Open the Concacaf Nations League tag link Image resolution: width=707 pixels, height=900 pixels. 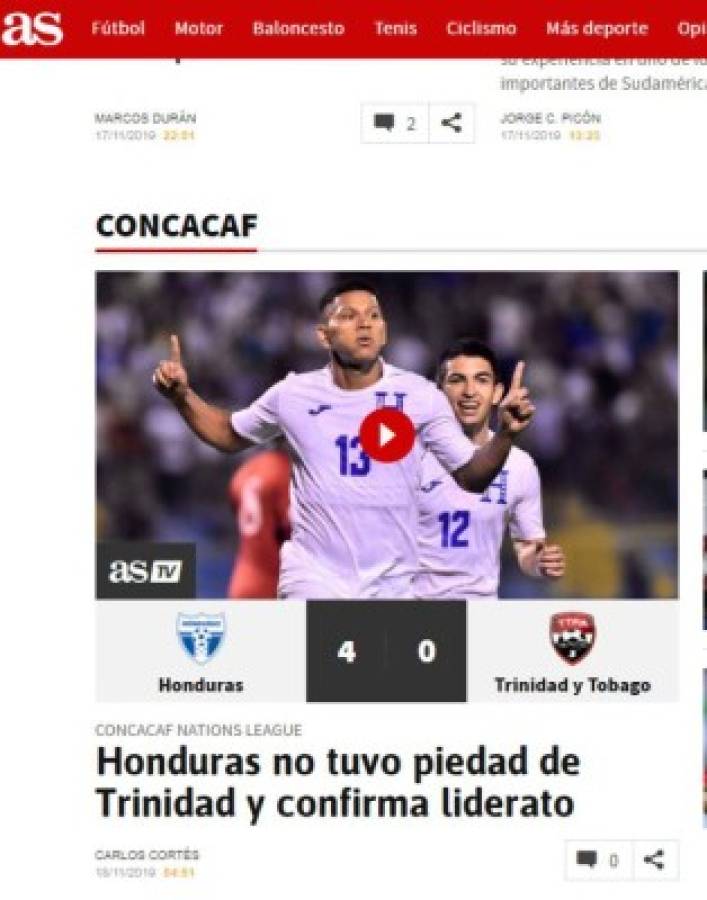pyautogui.click(x=199, y=730)
